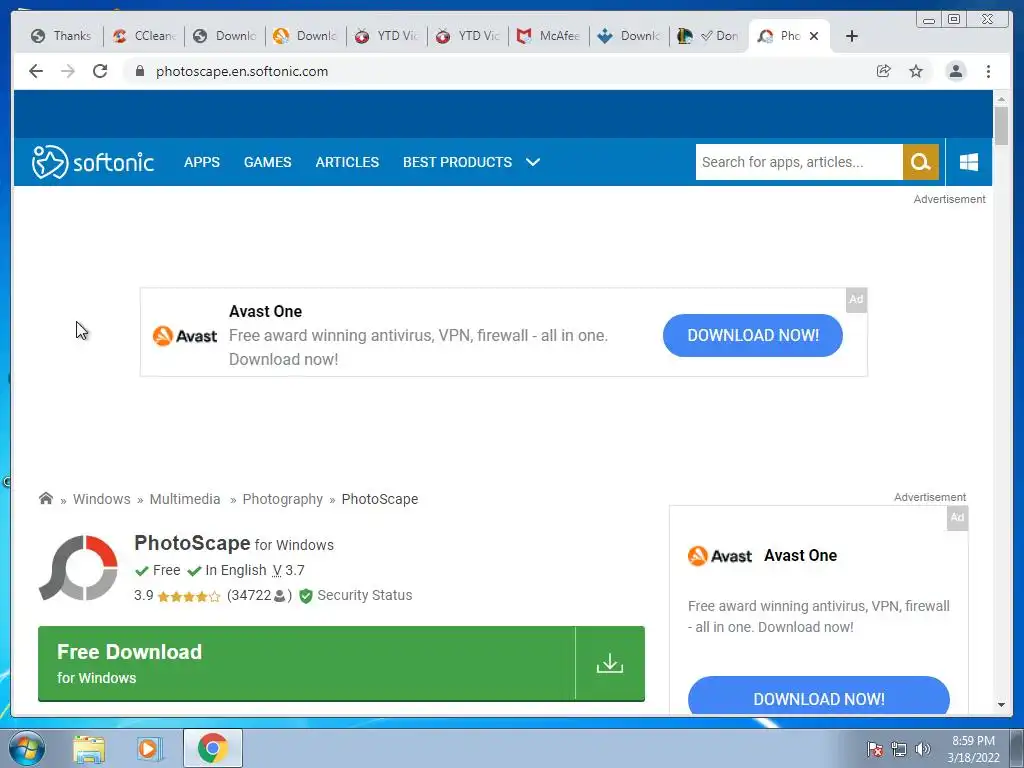Click the Windows platform icon in header
Screen dimensions: 1024x768
[x=969, y=162]
